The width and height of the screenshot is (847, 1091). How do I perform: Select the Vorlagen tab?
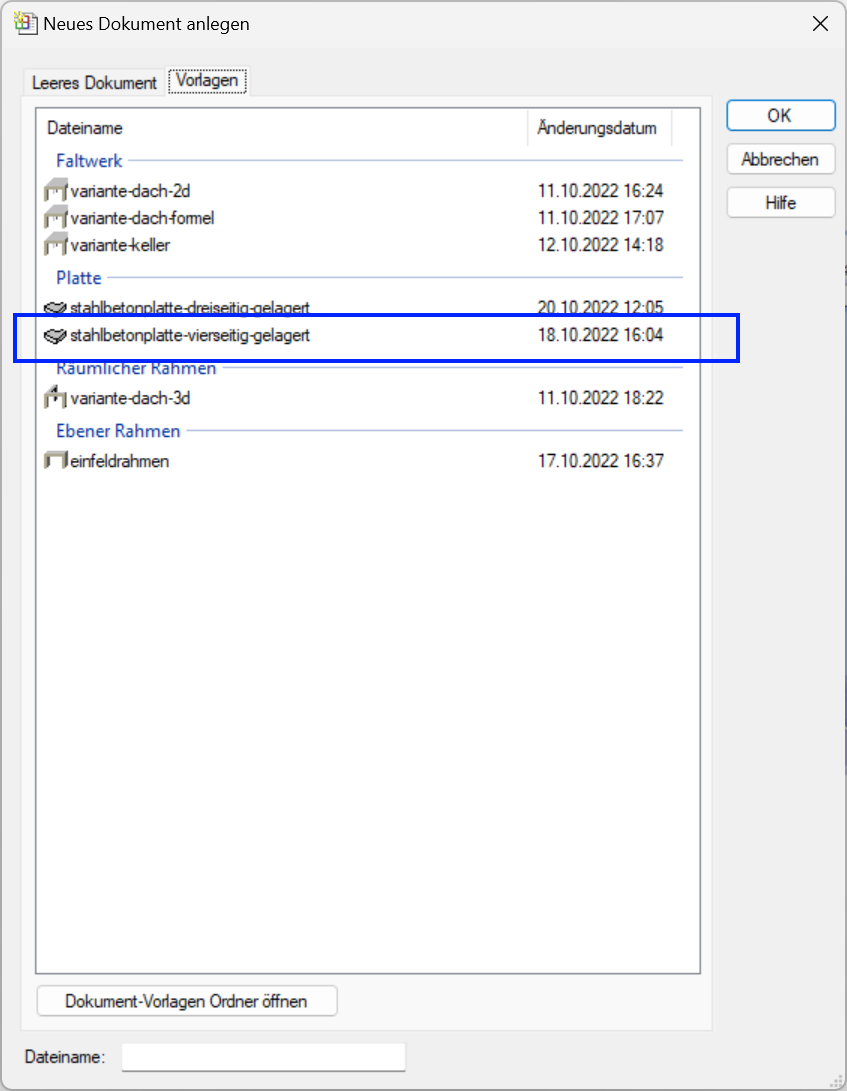pos(207,81)
